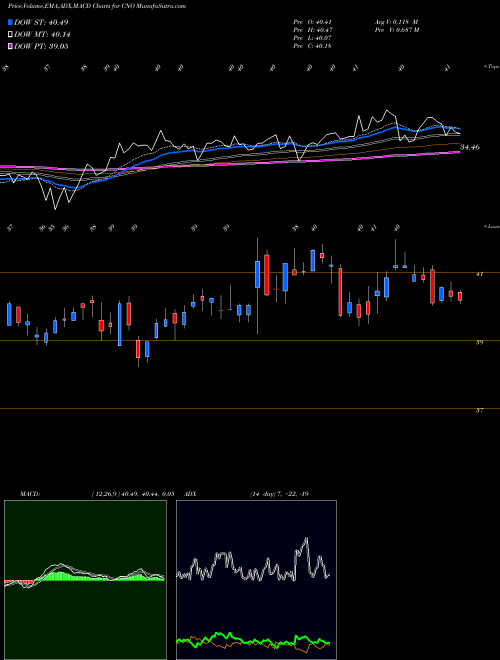500x660 pixels.
Task: Open the green MACD histogram chart panel
Action: [85, 580]
